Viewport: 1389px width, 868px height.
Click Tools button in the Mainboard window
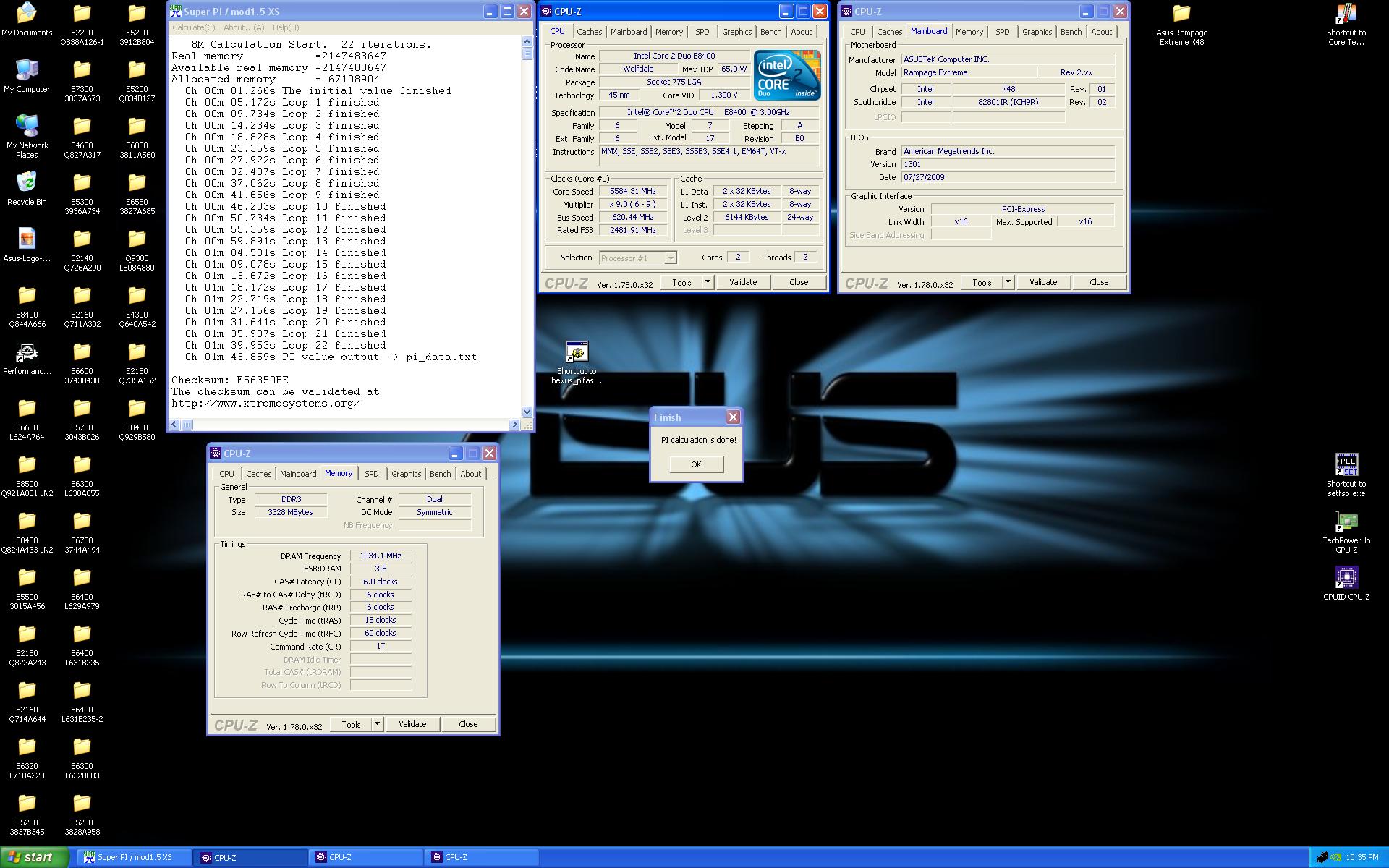pos(982,282)
